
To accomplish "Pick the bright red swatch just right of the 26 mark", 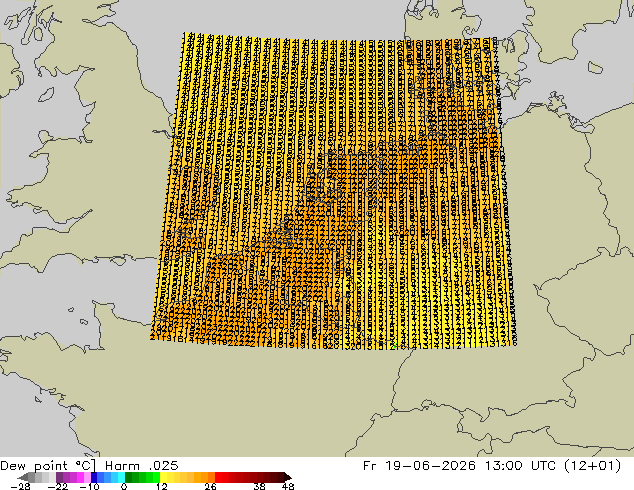I will [218, 477].
